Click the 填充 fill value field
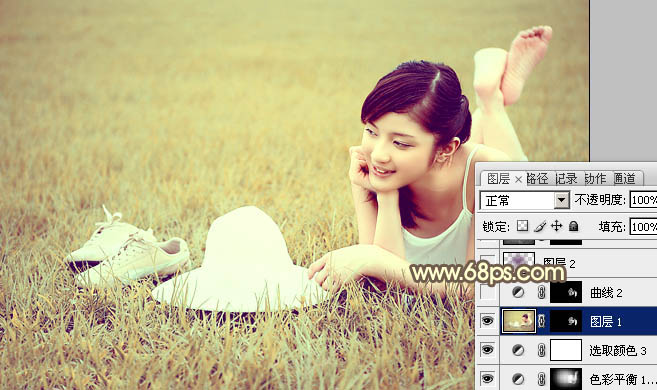 (643, 227)
